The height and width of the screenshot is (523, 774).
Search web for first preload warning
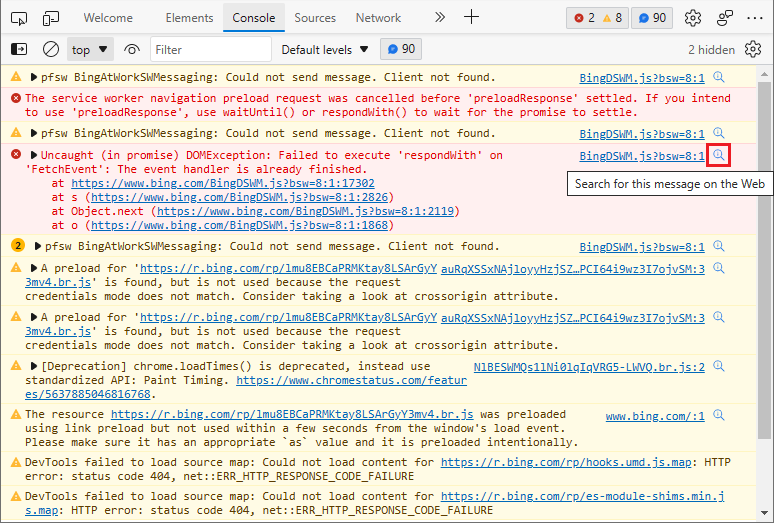(x=719, y=268)
